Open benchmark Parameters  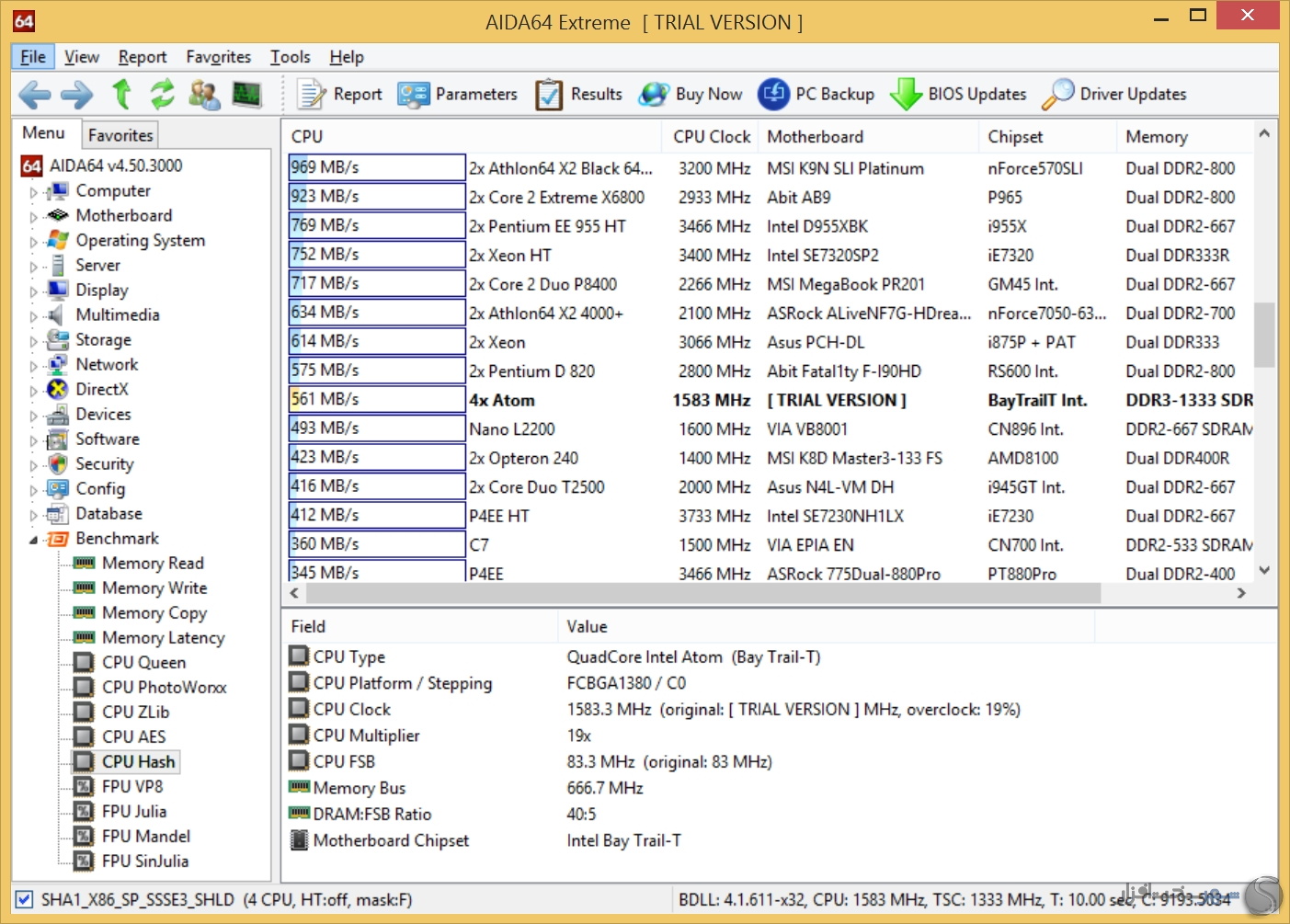tap(457, 94)
